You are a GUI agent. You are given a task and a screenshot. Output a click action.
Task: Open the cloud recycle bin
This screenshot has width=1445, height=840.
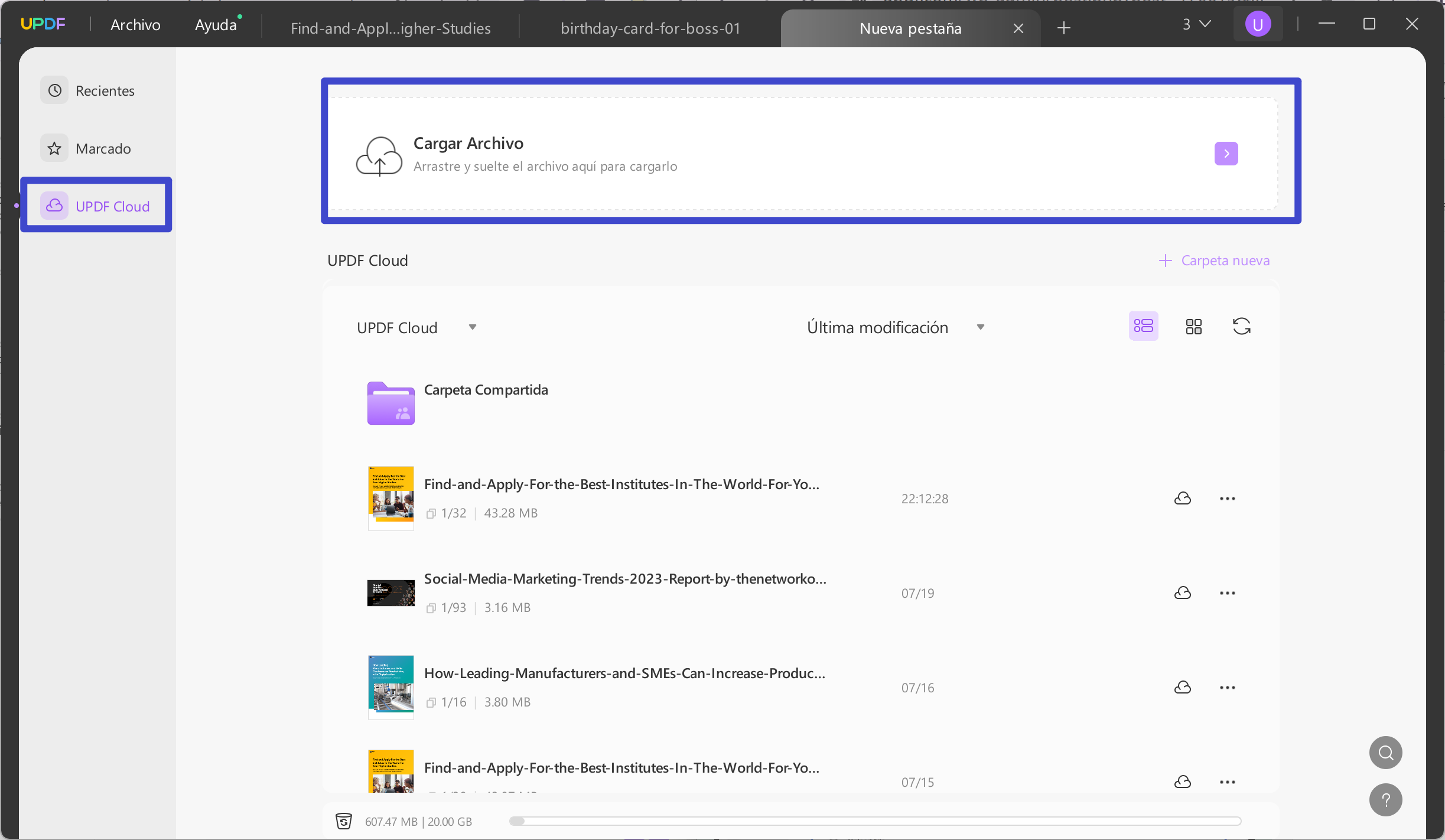tap(344, 821)
